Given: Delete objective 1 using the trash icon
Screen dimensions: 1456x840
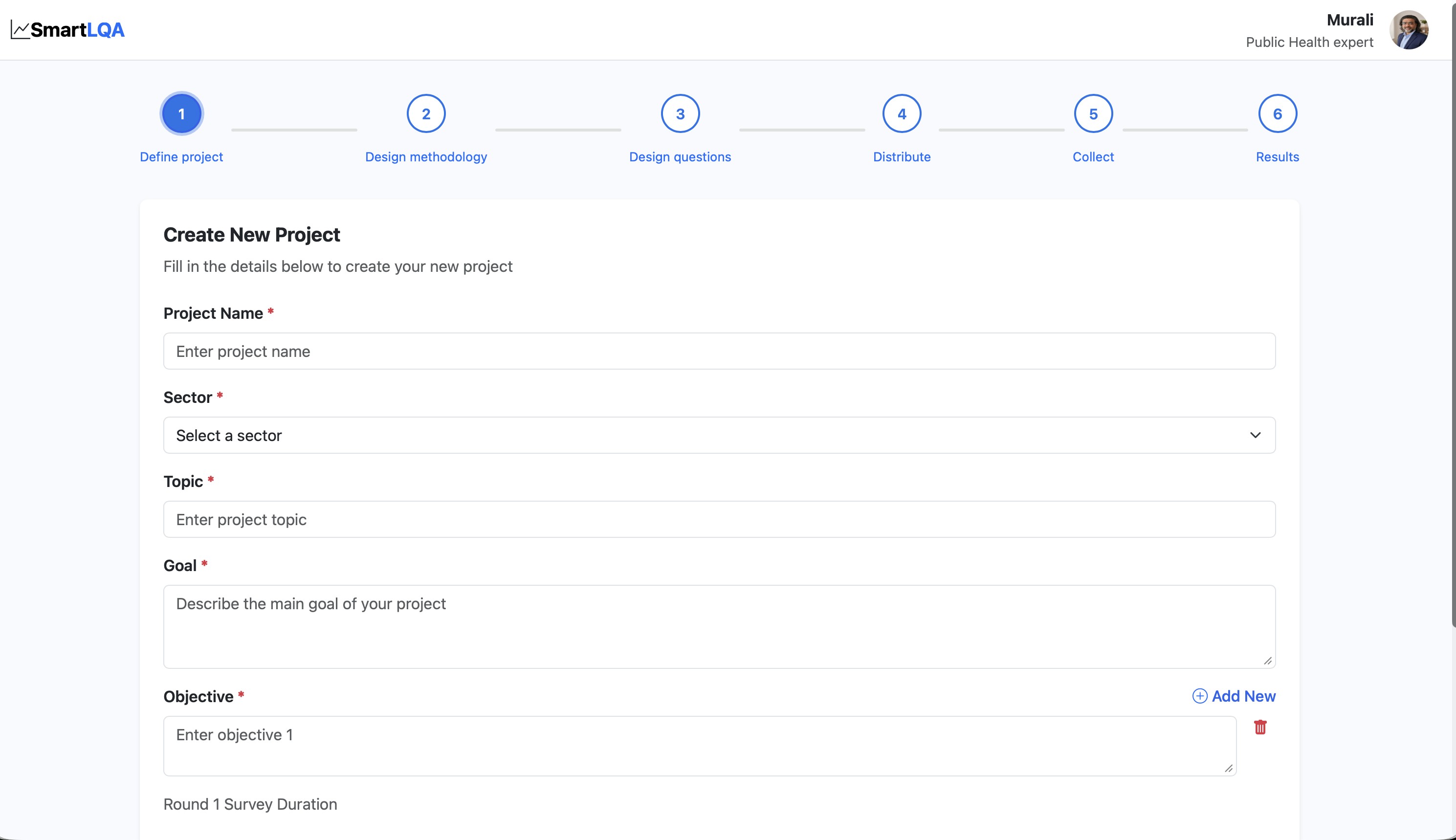Looking at the screenshot, I should click(x=1260, y=727).
